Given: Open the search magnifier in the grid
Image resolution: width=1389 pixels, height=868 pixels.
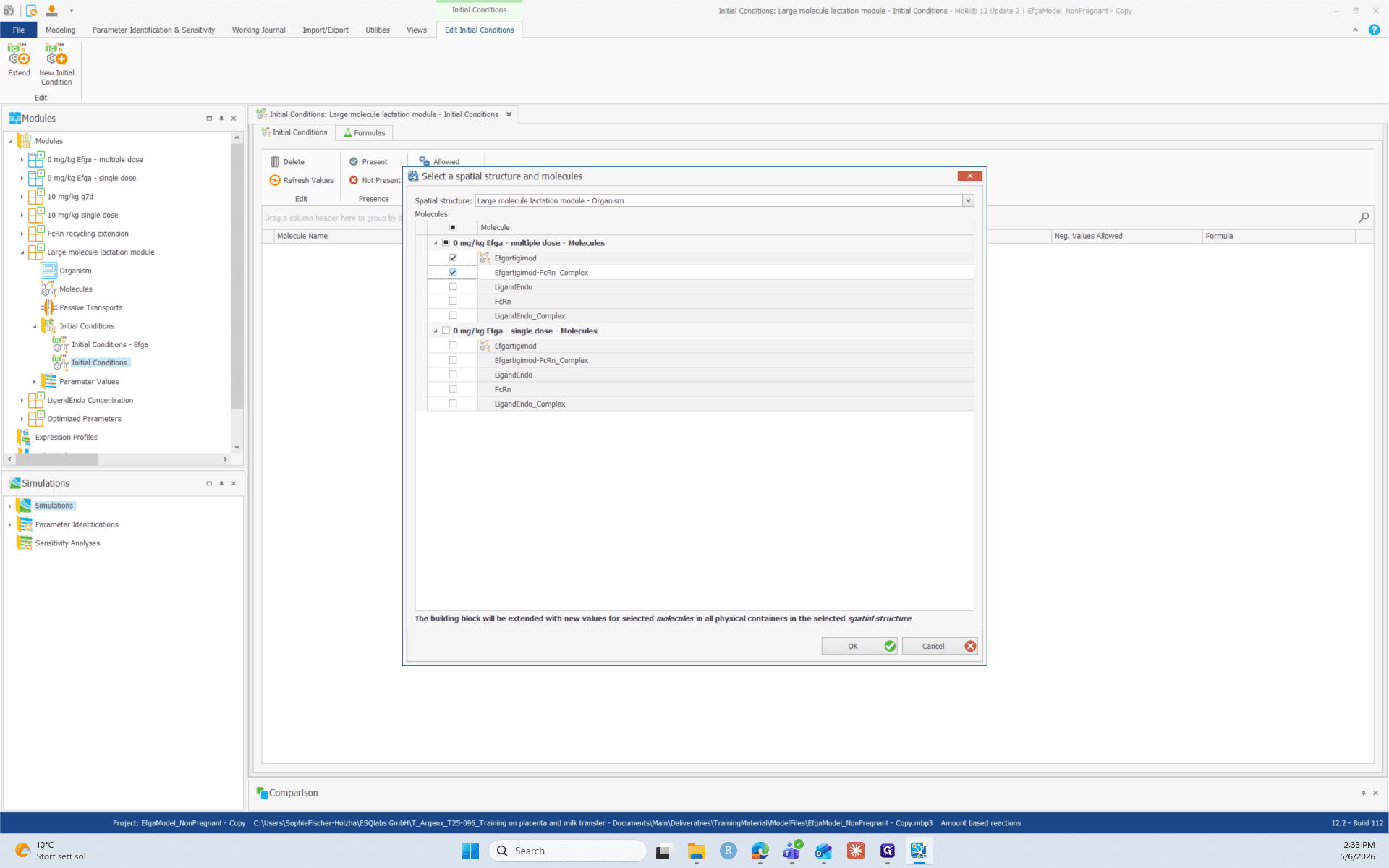Looking at the screenshot, I should click(x=1364, y=218).
